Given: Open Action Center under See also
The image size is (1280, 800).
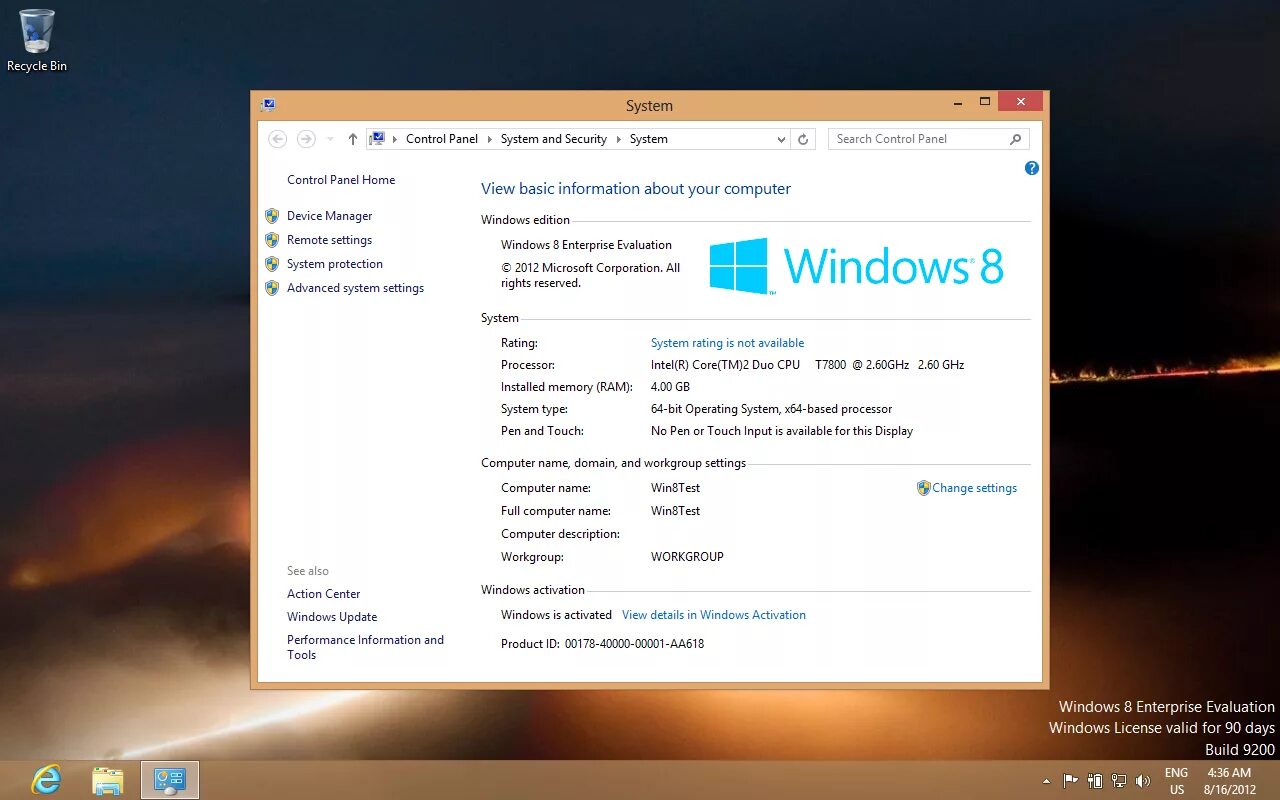Looking at the screenshot, I should pos(323,594).
